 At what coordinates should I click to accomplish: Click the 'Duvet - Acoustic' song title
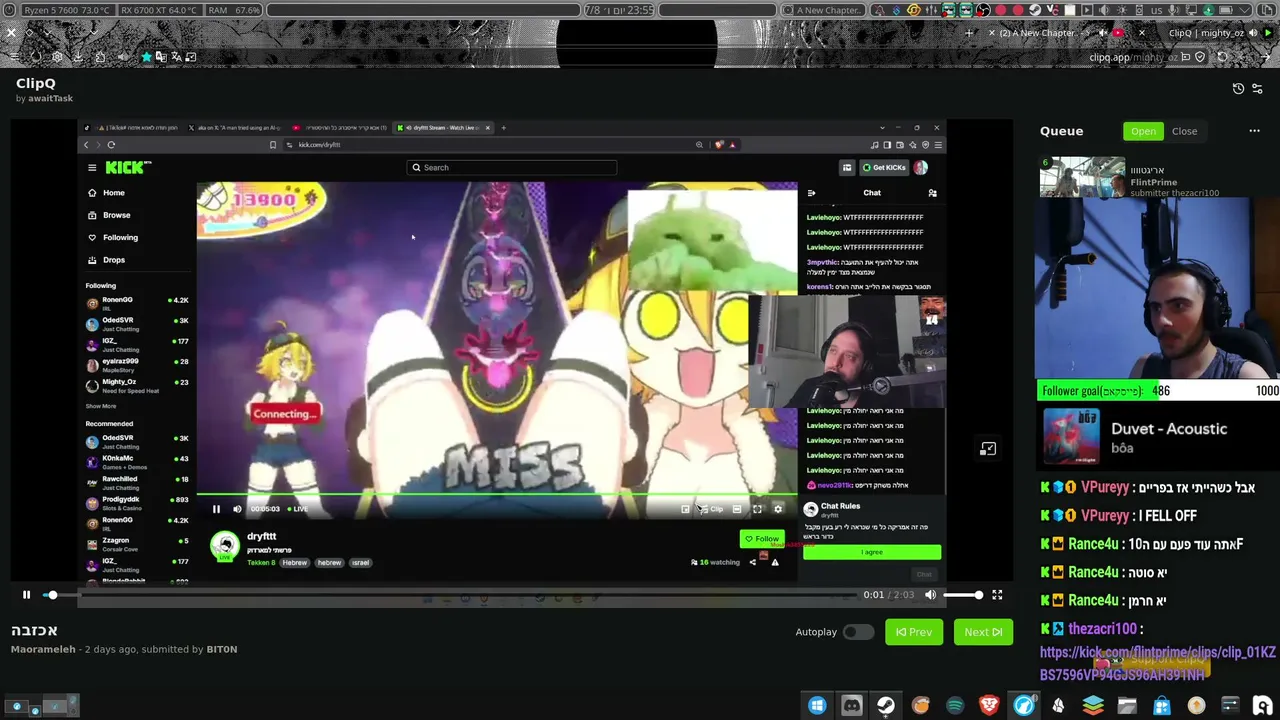coord(1169,429)
